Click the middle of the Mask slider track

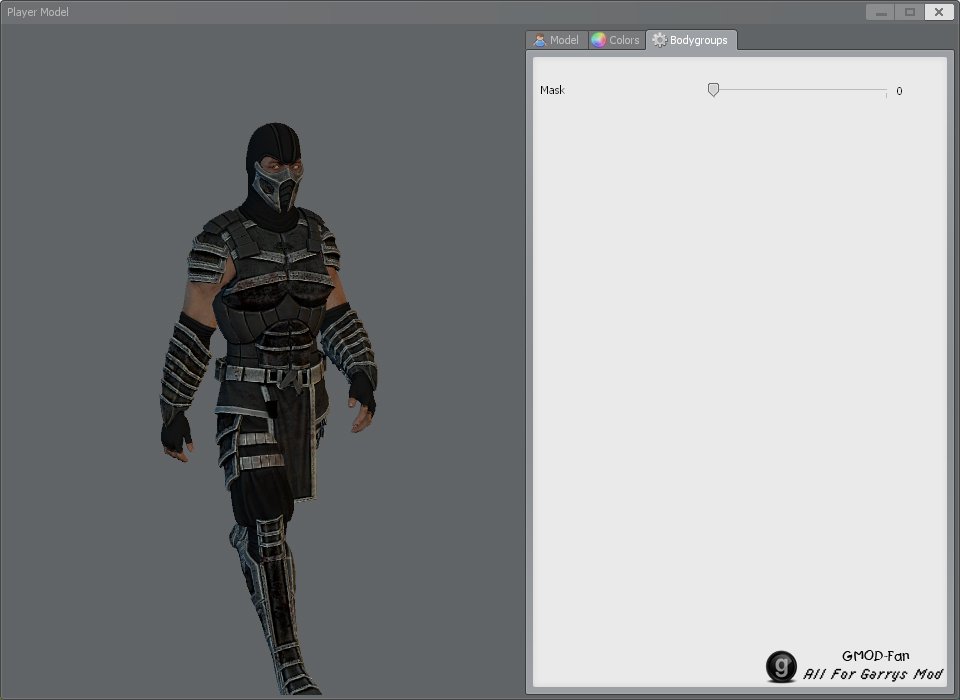pyautogui.click(x=799, y=90)
